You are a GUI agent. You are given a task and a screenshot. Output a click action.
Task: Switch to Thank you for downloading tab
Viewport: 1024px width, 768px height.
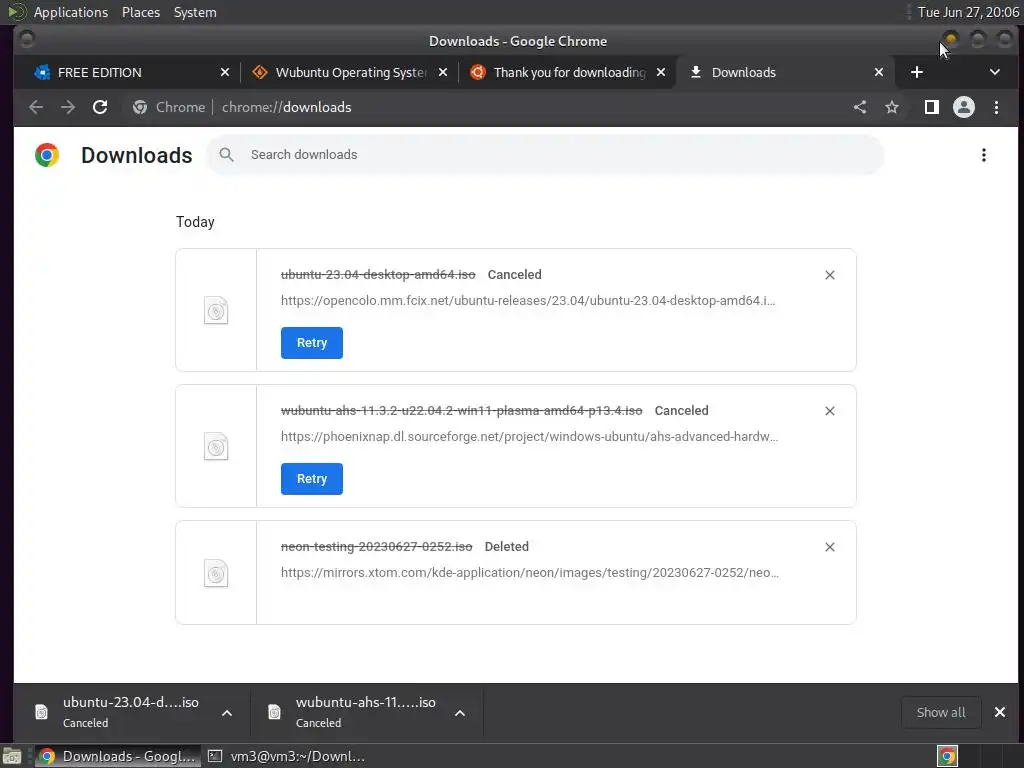[x=568, y=72]
